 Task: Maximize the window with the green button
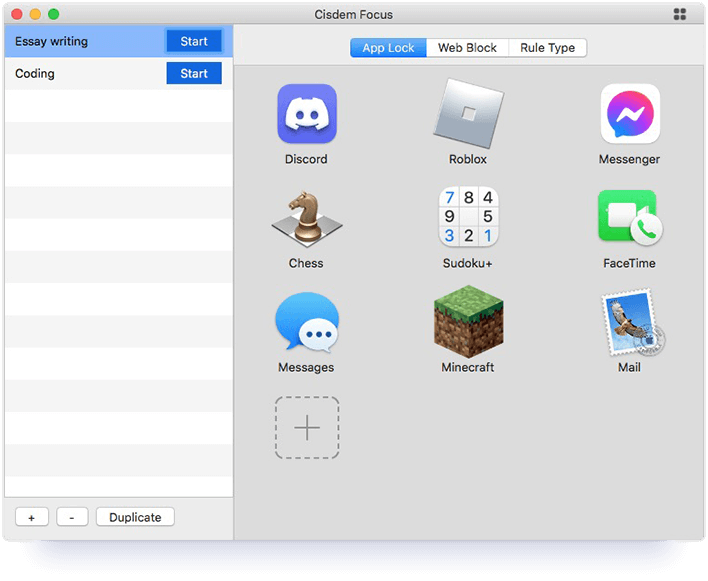click(54, 14)
